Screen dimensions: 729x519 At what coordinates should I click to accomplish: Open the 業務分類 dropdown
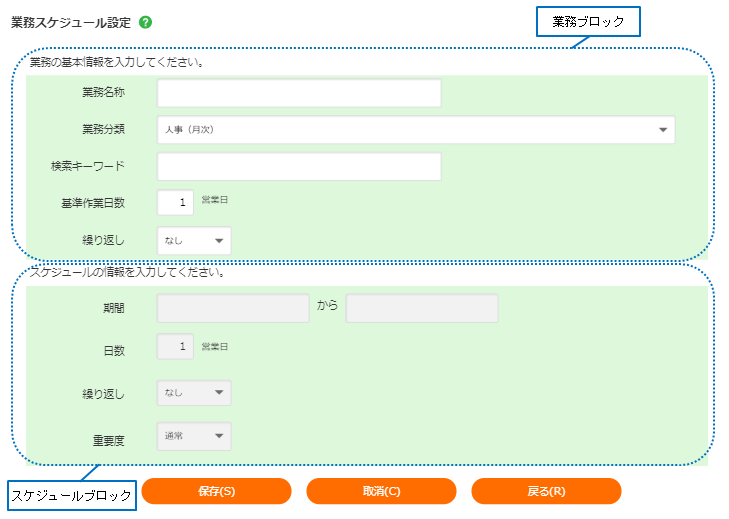click(415, 130)
